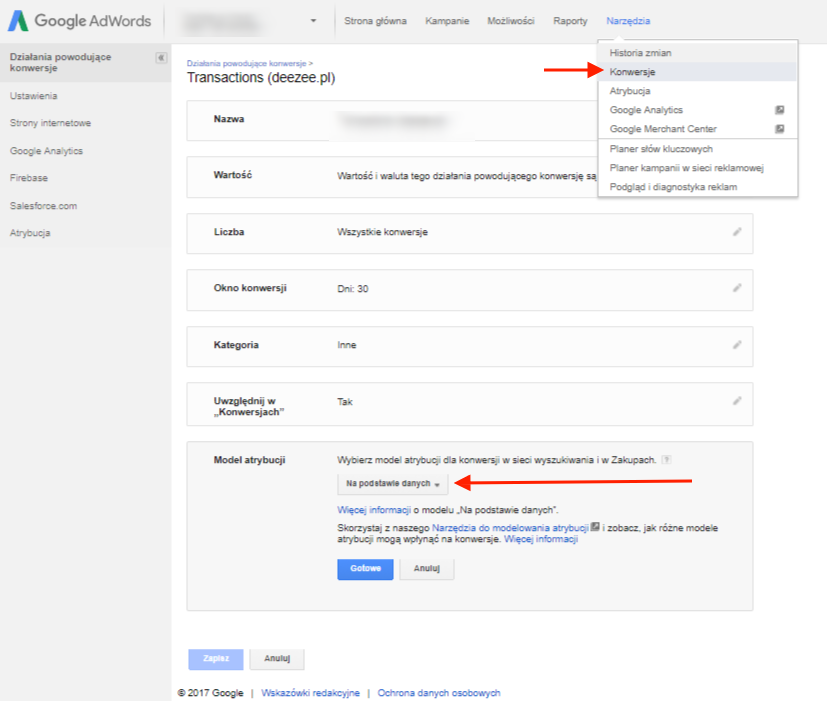
Task: Click the Google AdWords logo
Action: pyautogui.click(x=80, y=21)
